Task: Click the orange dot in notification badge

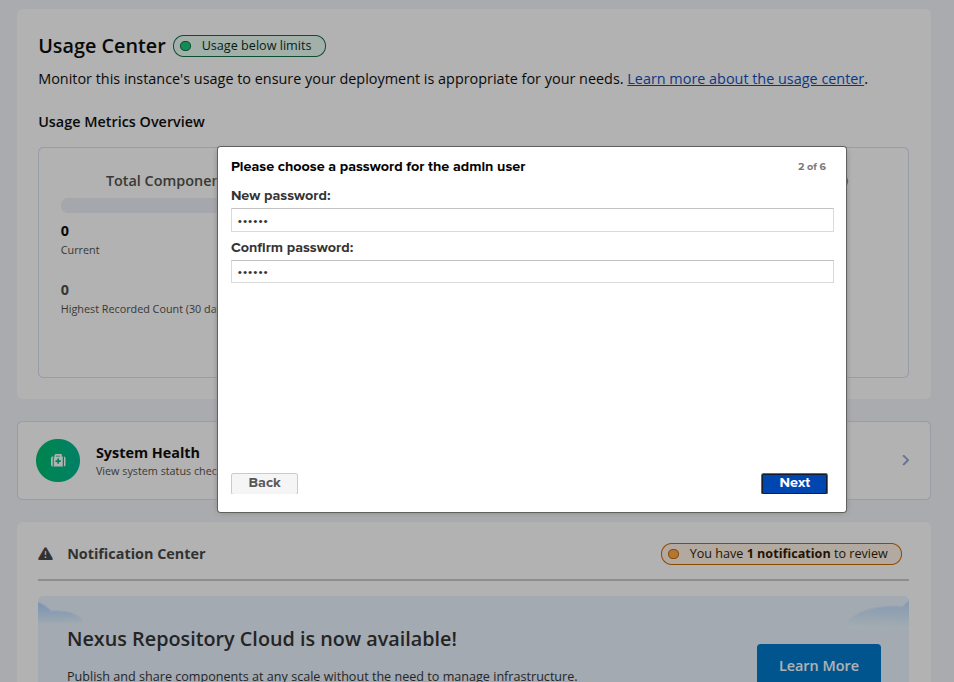Action: [x=673, y=554]
